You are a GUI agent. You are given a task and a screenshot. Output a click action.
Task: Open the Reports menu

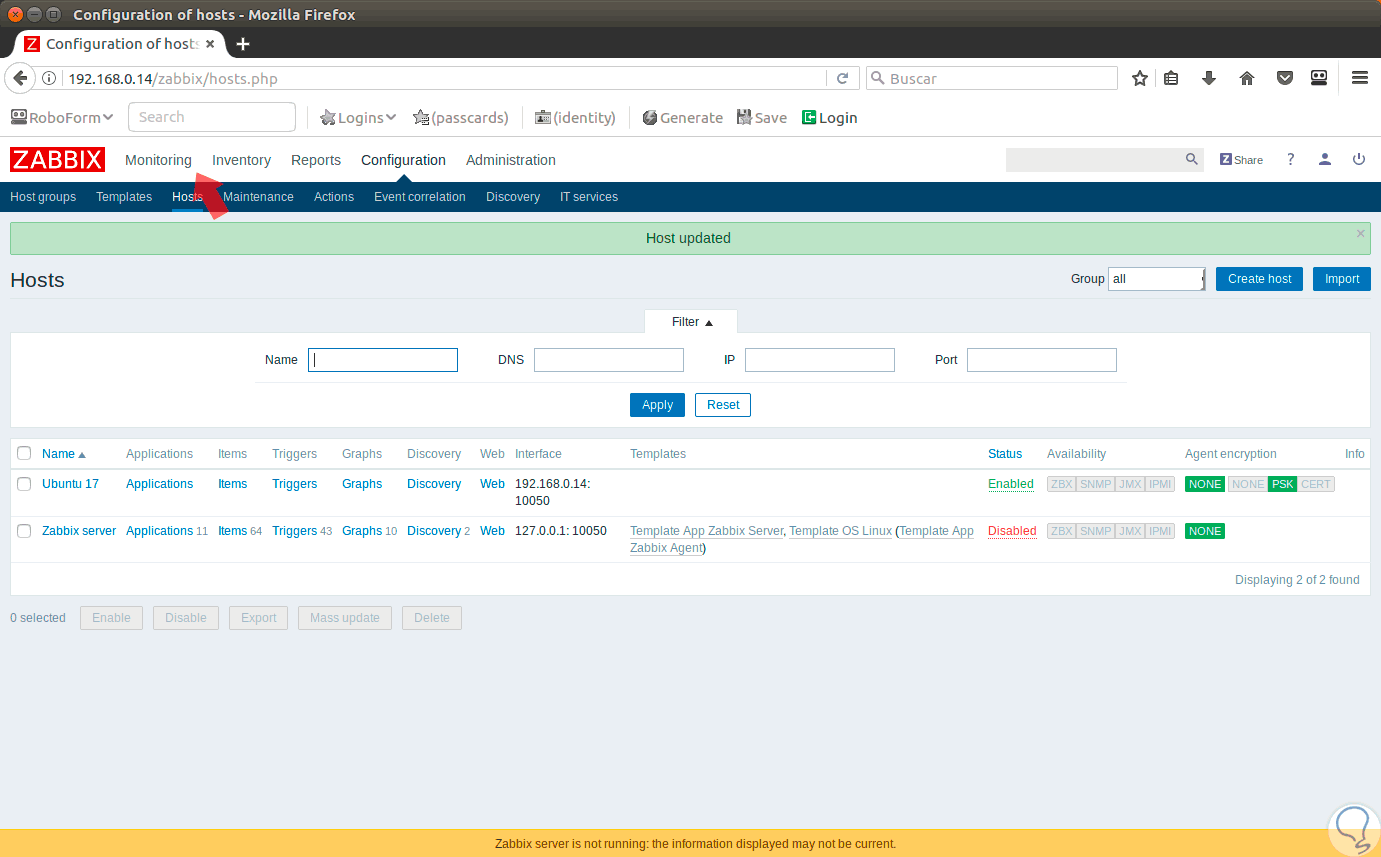click(316, 160)
